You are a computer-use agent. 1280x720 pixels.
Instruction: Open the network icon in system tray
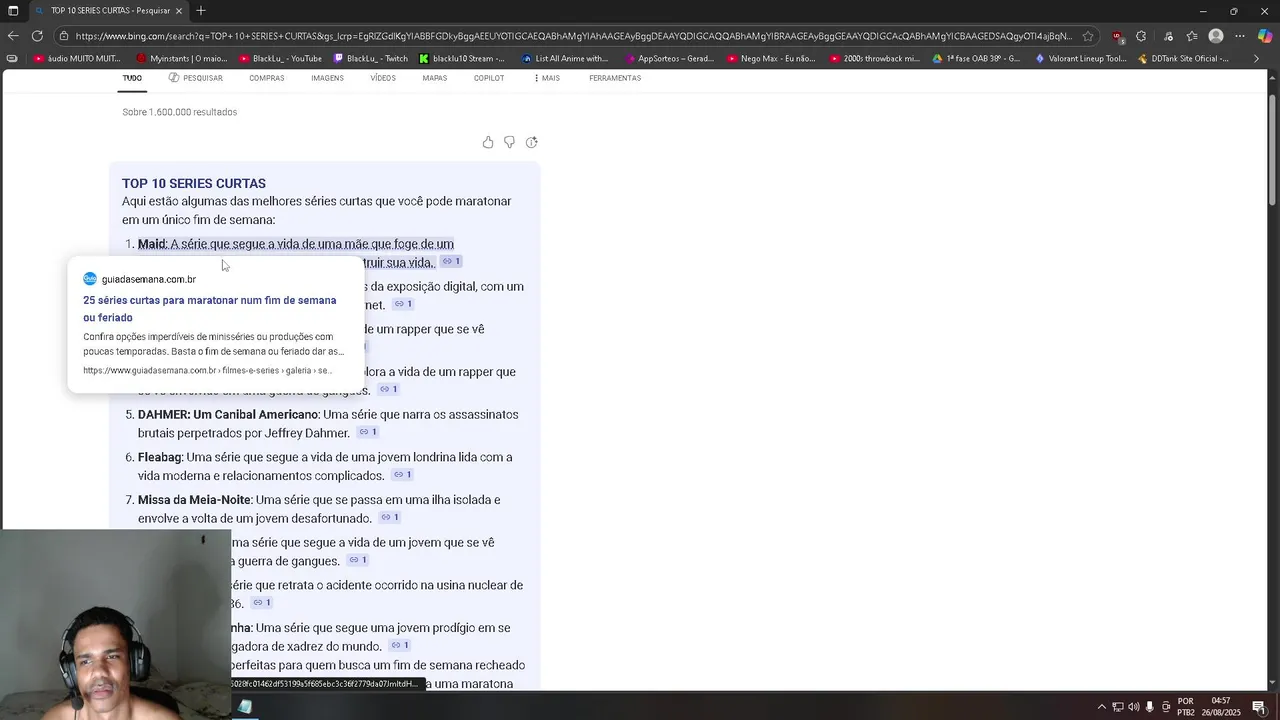(1118, 707)
